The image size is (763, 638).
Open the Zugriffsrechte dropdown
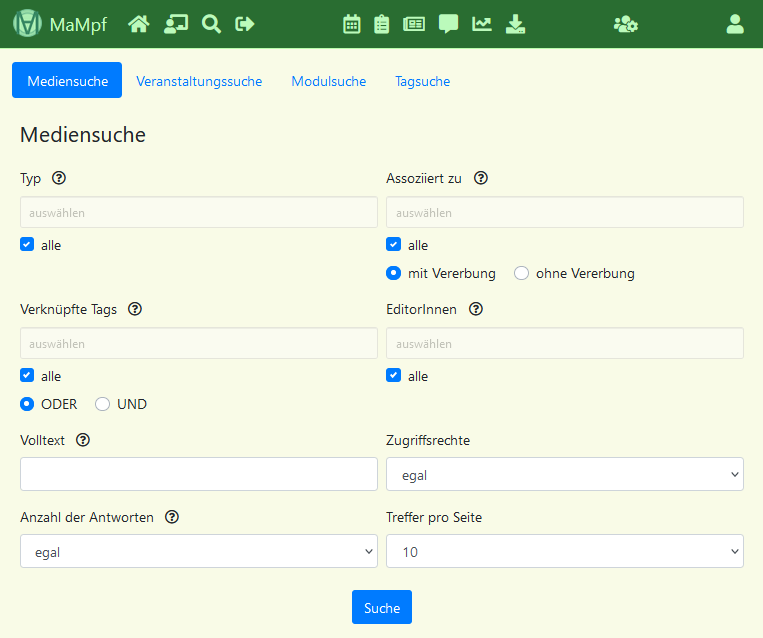pos(564,475)
